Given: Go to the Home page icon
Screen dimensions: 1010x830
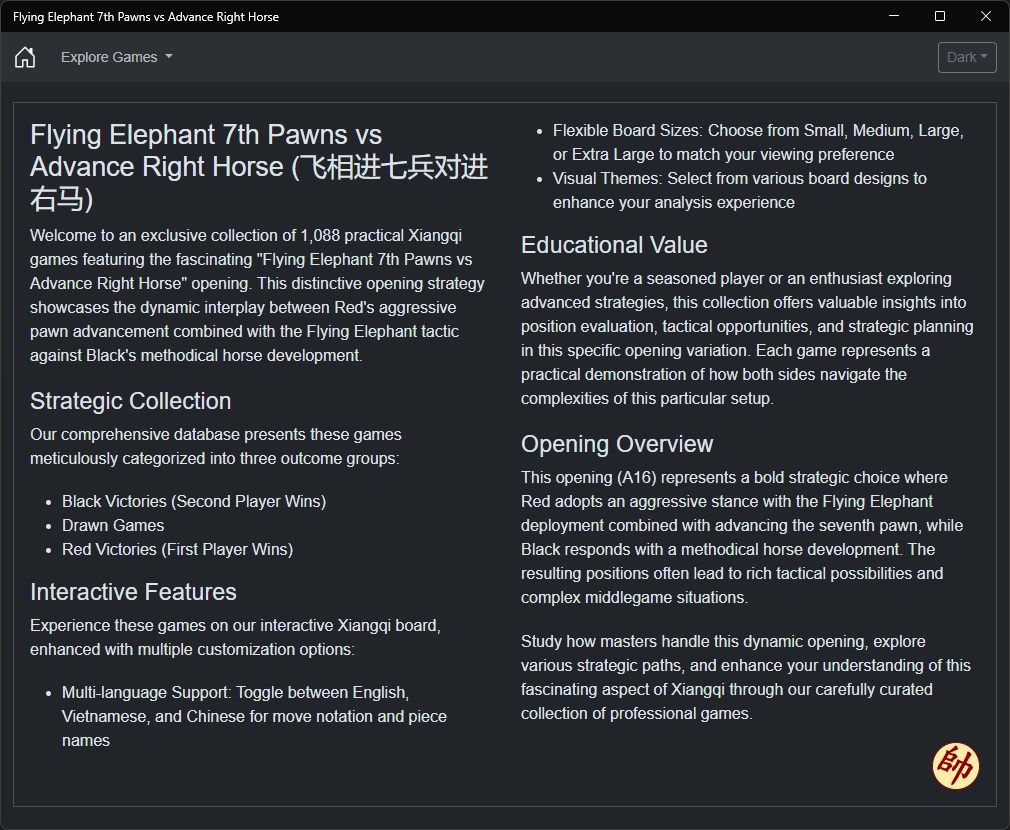Looking at the screenshot, I should [25, 57].
